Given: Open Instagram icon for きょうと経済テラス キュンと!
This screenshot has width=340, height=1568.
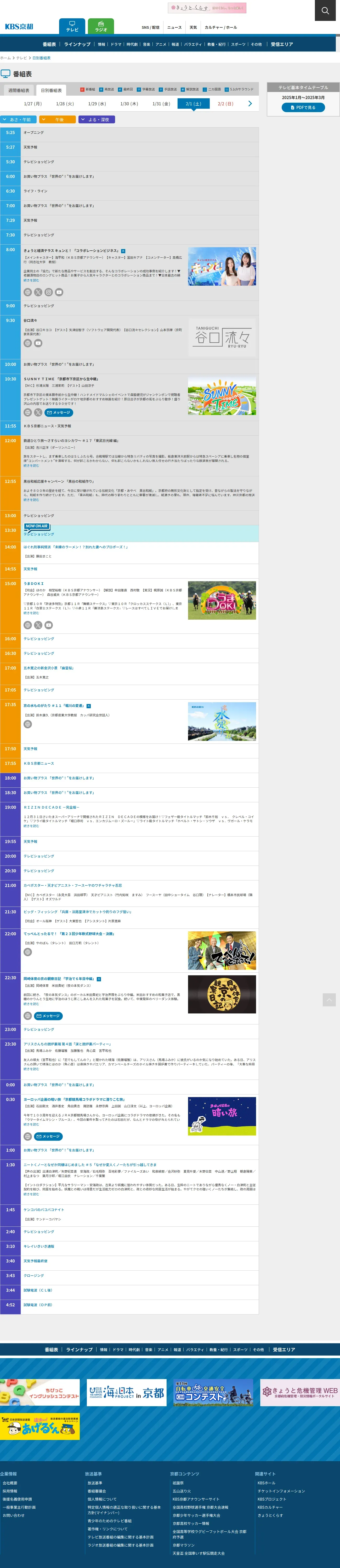Looking at the screenshot, I should 49,292.
